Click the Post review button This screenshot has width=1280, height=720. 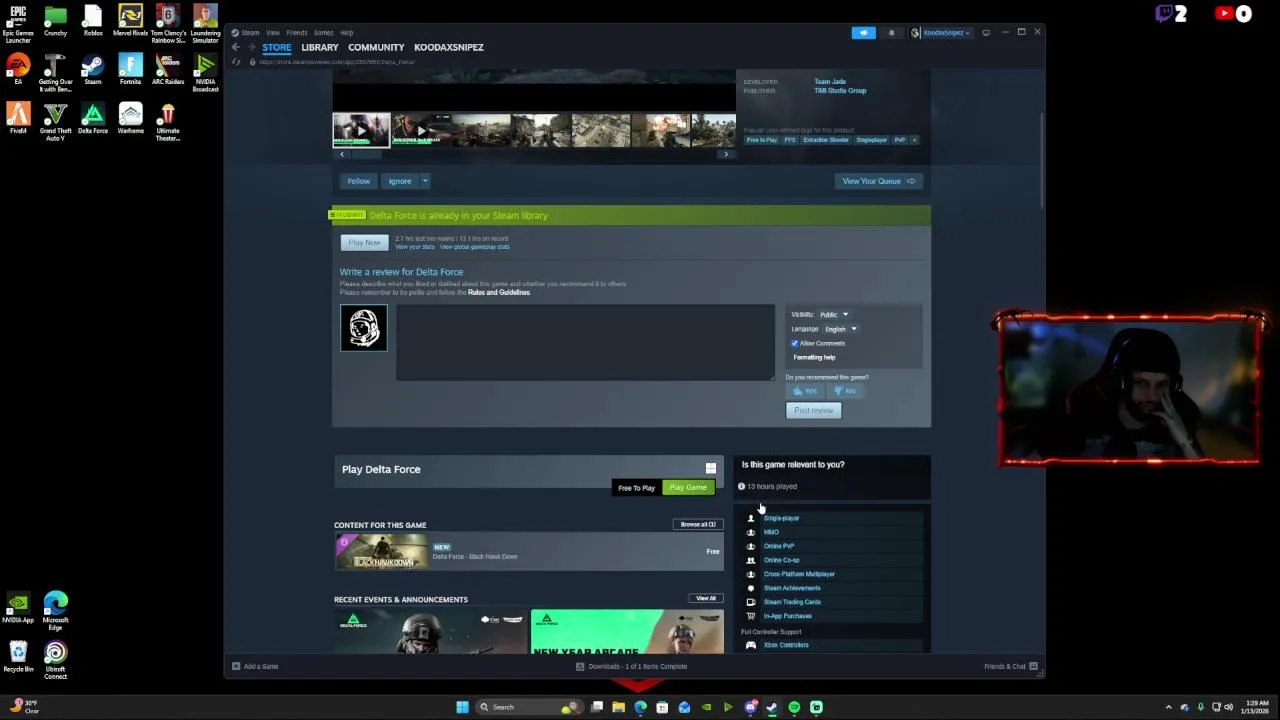813,411
